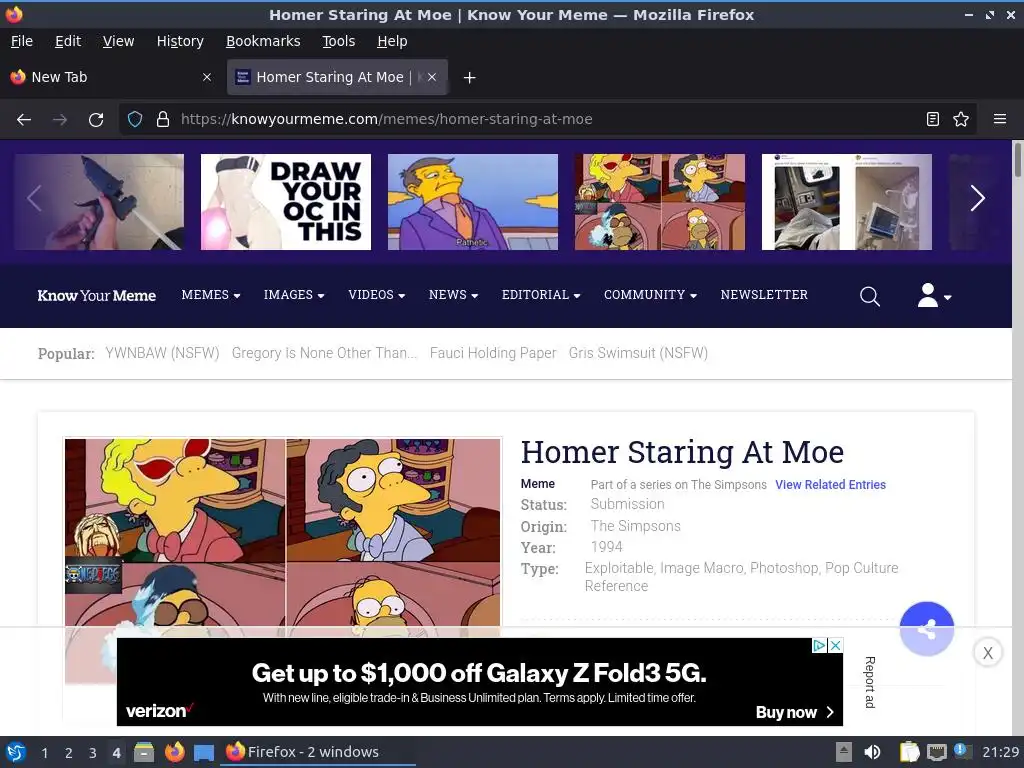Open Skinner Pathetic carousel thumbnail
The height and width of the screenshot is (768, 1024).
473,202
